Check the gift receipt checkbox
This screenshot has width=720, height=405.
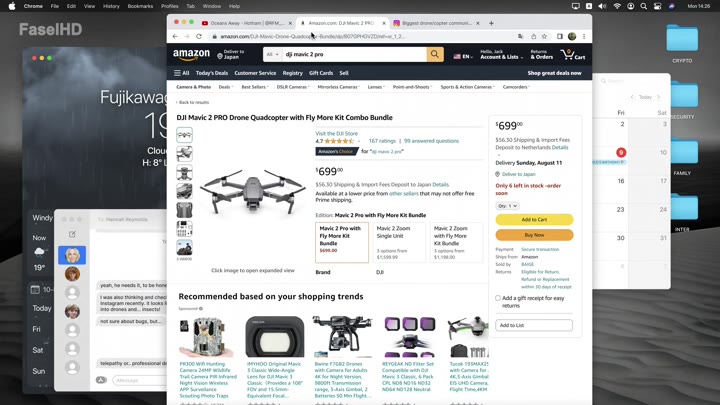point(498,298)
